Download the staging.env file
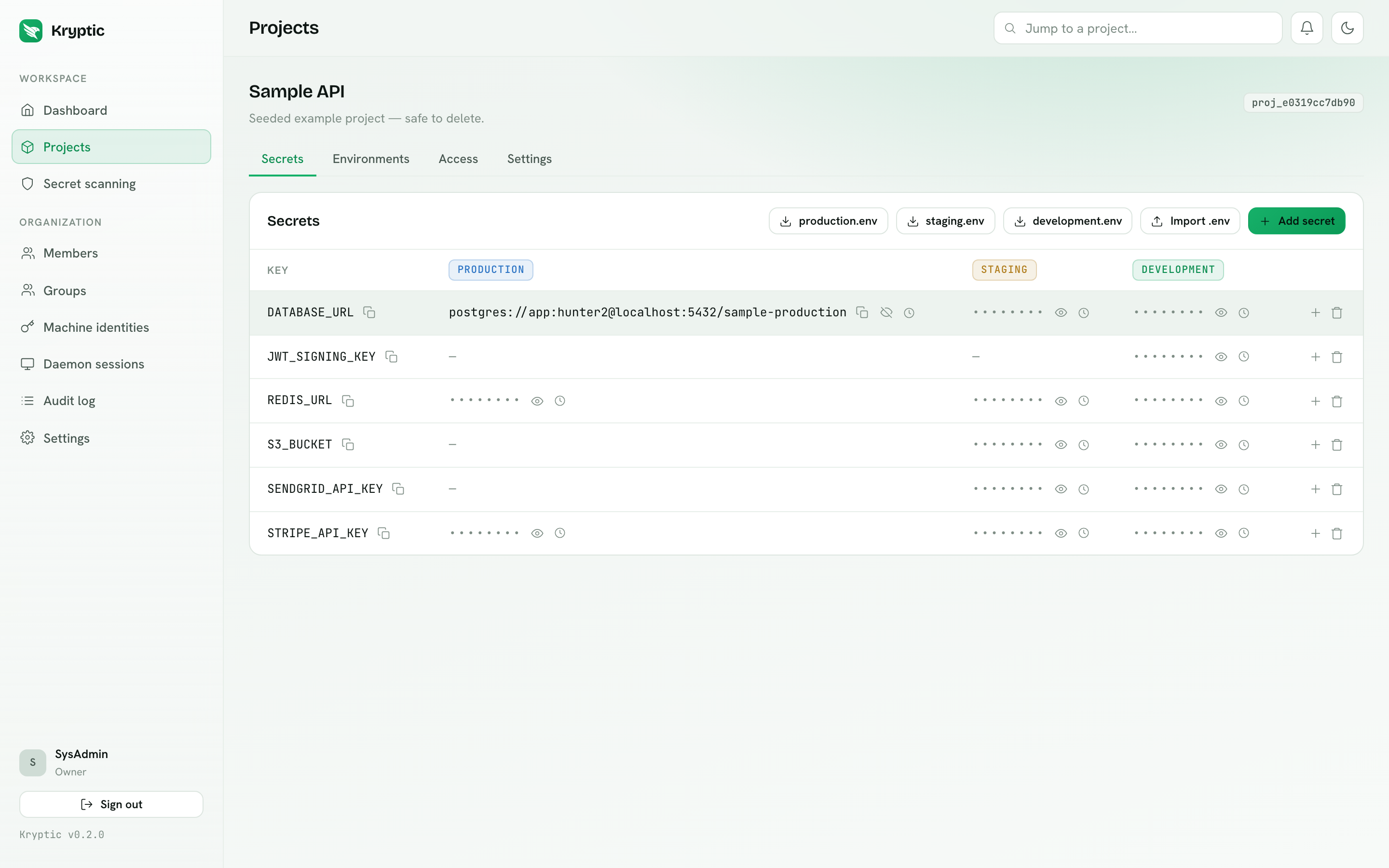Viewport: 1389px width, 868px height. coord(945,221)
